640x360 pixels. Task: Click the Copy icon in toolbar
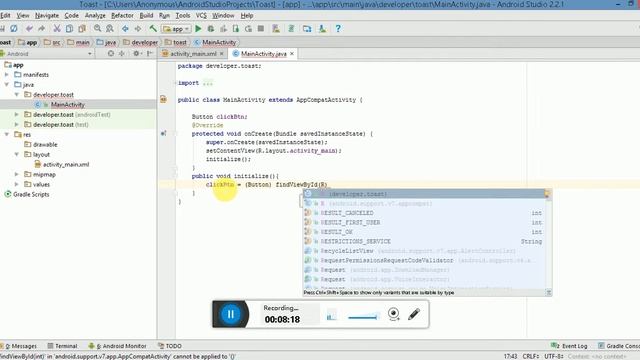pos(69,29)
